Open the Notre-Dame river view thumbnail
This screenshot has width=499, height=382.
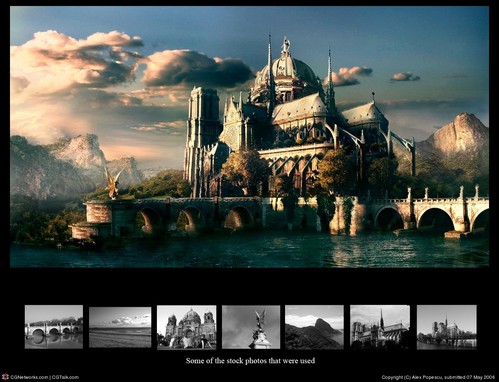[447, 327]
